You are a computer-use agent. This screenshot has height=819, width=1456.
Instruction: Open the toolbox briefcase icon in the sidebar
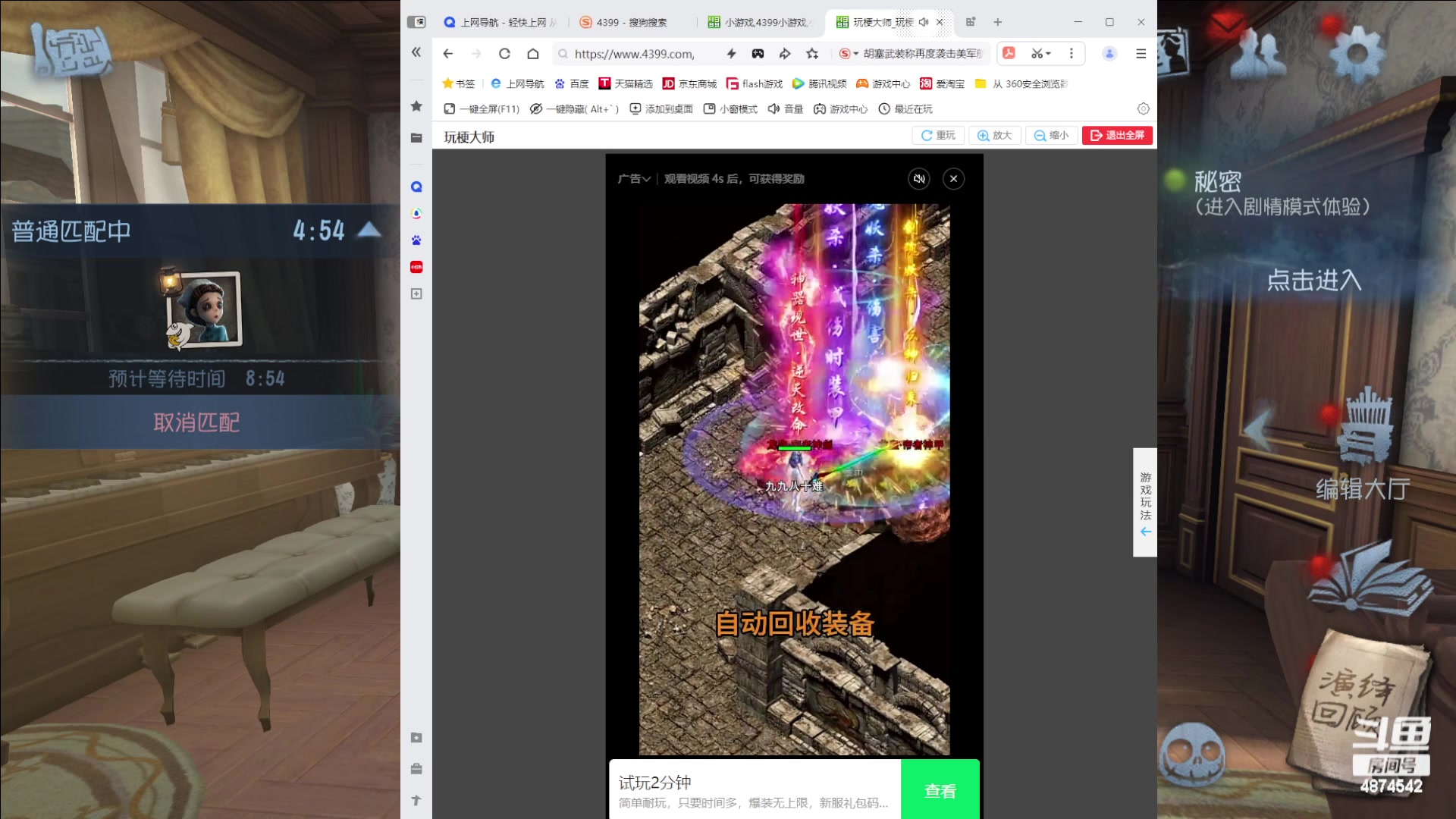pyautogui.click(x=416, y=769)
